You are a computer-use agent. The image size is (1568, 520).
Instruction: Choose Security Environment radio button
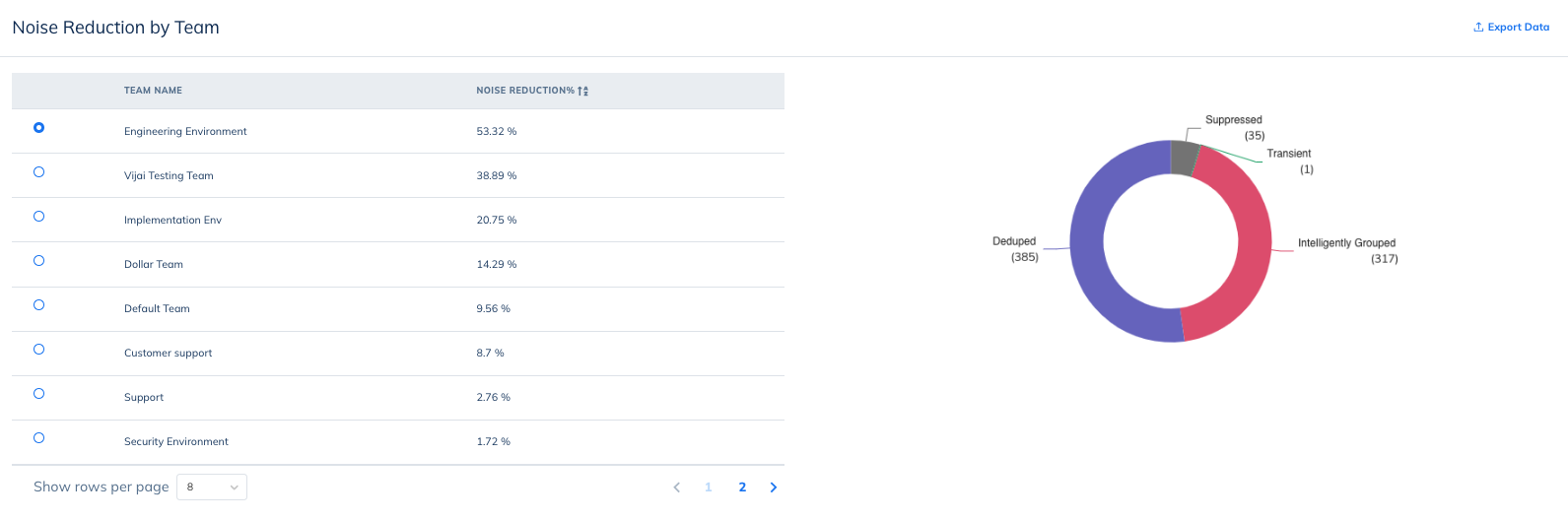point(39,438)
